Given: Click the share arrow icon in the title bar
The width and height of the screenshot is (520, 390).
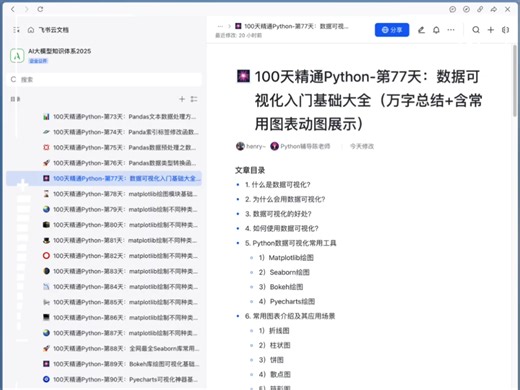Looking at the screenshot, I should point(494,9).
